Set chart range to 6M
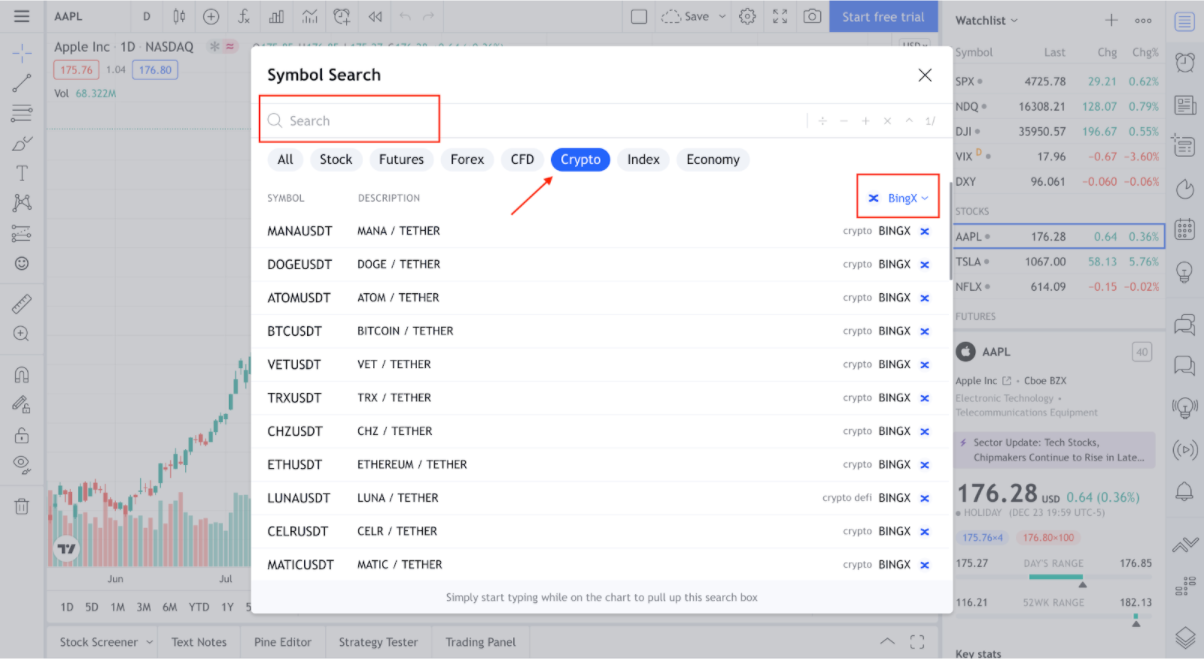The height and width of the screenshot is (660, 1204). point(170,607)
